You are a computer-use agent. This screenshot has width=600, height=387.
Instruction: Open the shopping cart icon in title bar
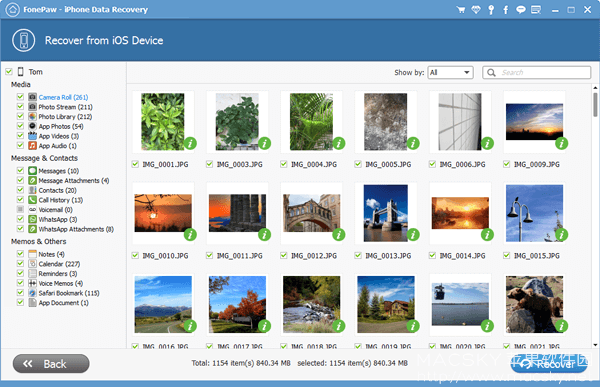(x=461, y=10)
